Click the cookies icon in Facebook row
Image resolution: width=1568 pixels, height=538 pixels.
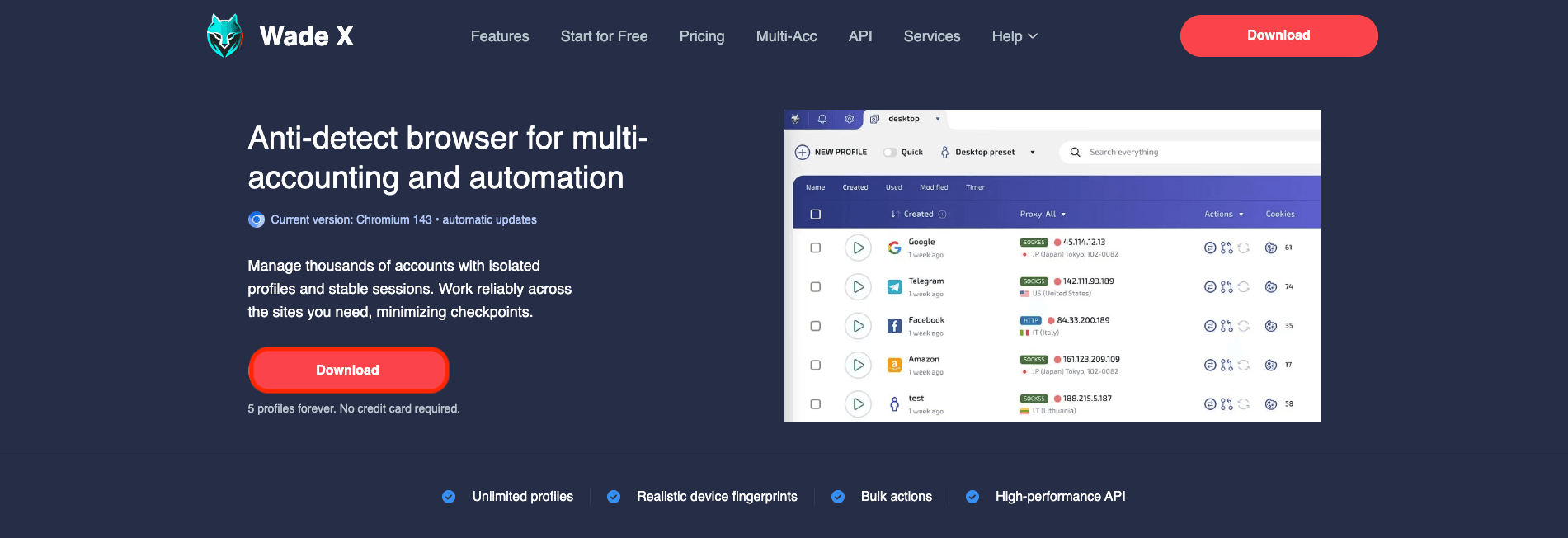point(1271,326)
